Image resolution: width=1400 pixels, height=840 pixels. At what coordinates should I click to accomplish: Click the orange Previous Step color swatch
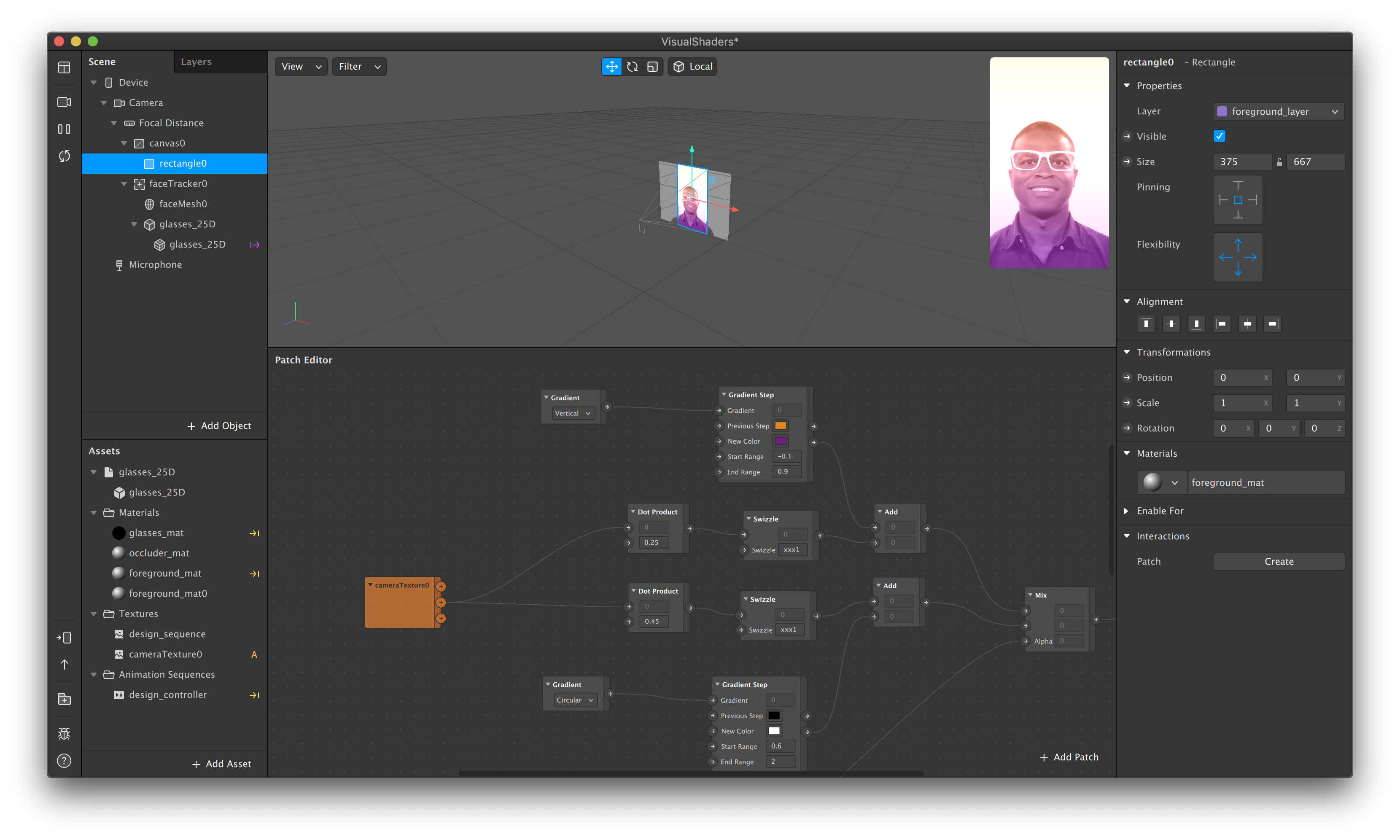(x=781, y=425)
